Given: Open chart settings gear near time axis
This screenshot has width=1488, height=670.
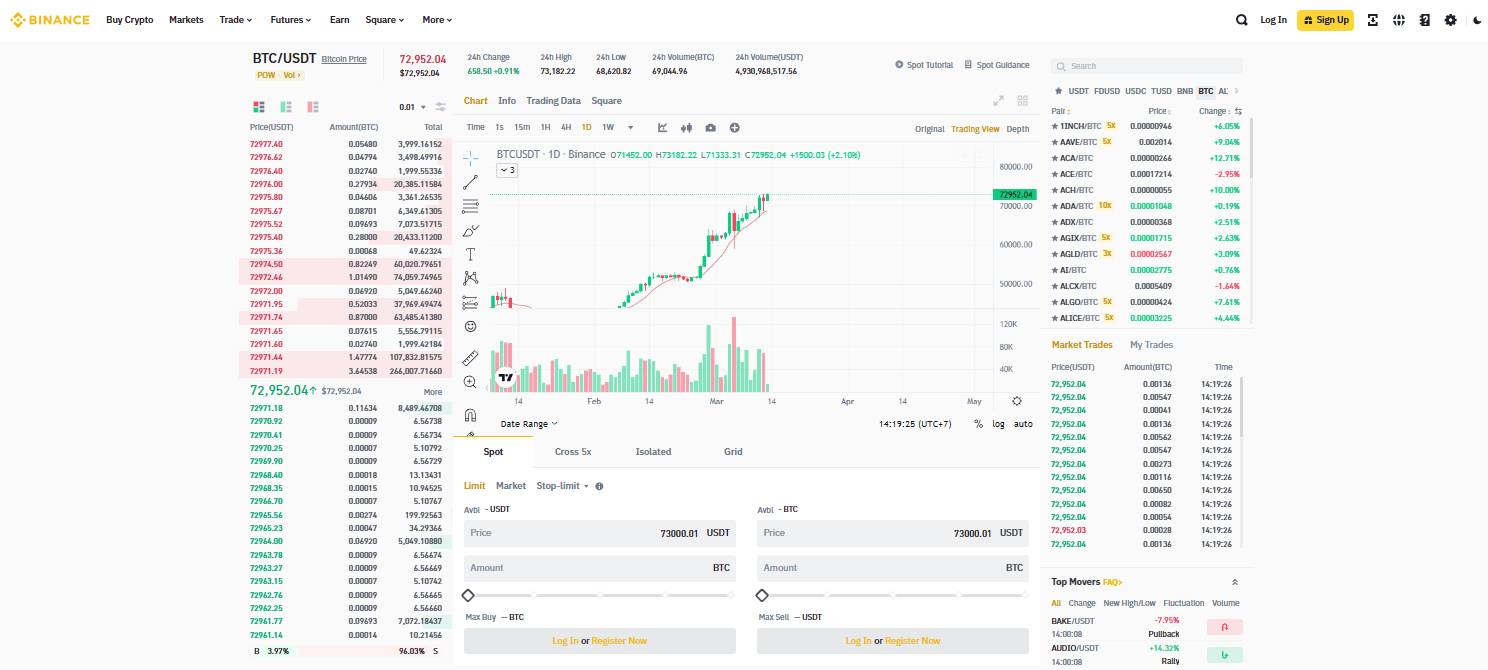Looking at the screenshot, I should [x=1017, y=401].
